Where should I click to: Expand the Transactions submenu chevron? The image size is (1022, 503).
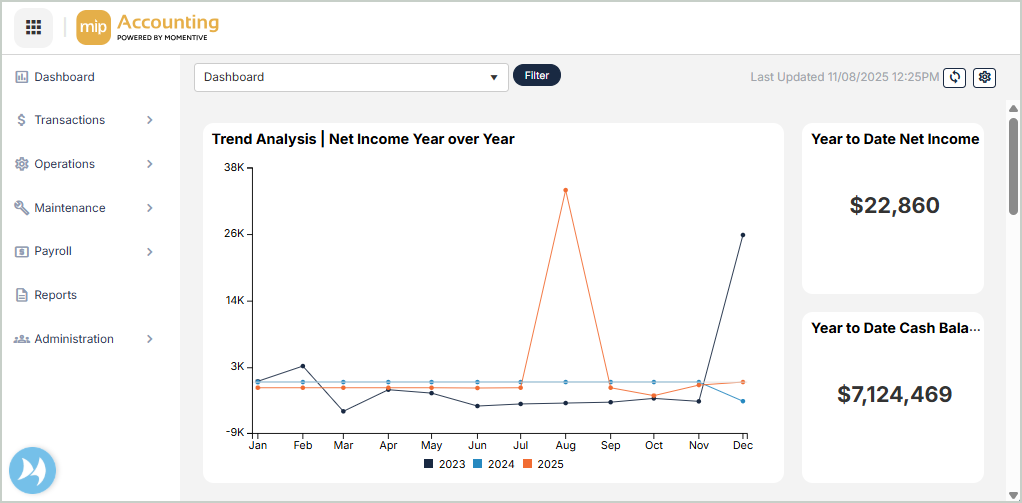coord(150,120)
